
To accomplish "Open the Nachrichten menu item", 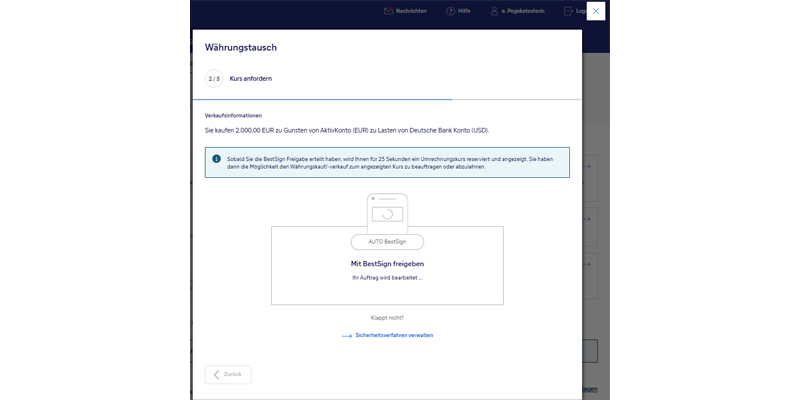I will [411, 11].
